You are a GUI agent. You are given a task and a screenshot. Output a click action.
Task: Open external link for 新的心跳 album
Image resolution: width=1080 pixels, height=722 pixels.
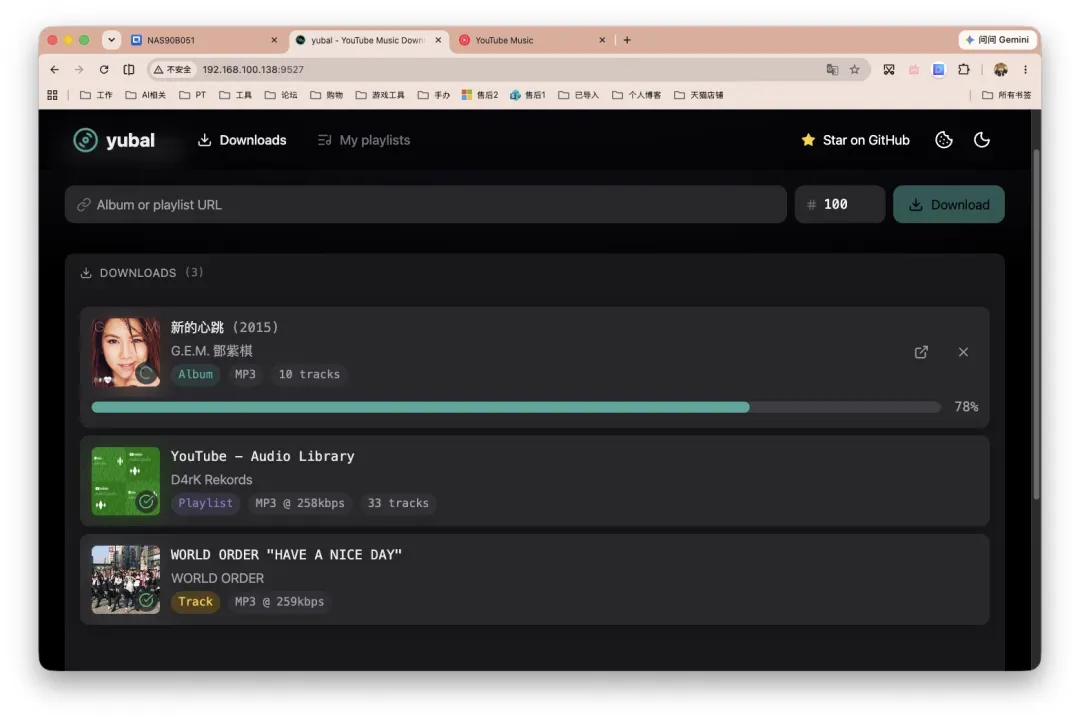[921, 352]
